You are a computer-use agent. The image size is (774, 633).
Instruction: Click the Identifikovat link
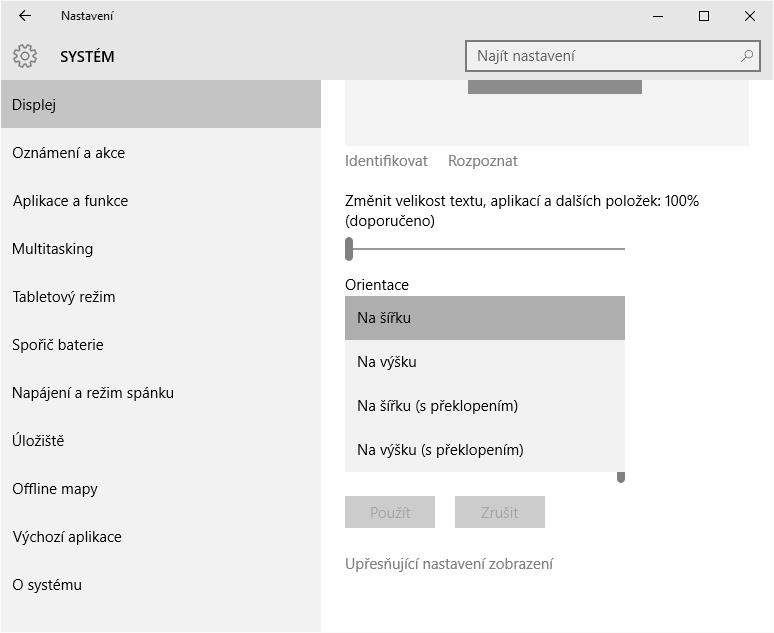coord(386,161)
